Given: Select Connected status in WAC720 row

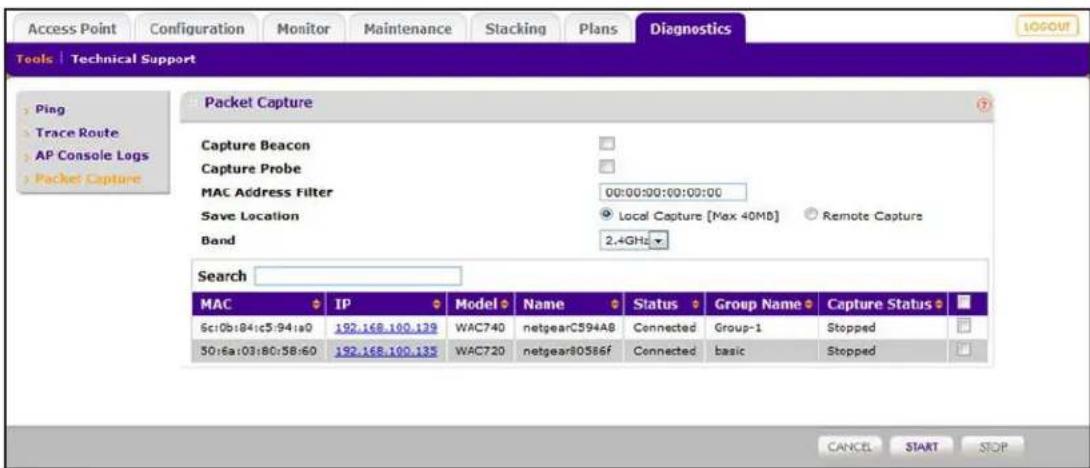Looking at the screenshot, I should click(665, 350).
